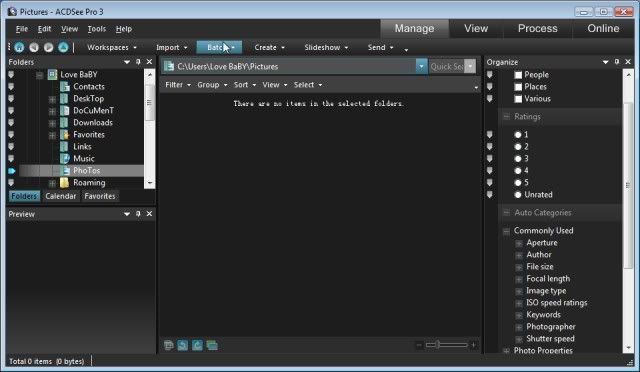The height and width of the screenshot is (372, 640).
Task: Click the Easy-Select marker beside Contacts
Action: tap(11, 87)
